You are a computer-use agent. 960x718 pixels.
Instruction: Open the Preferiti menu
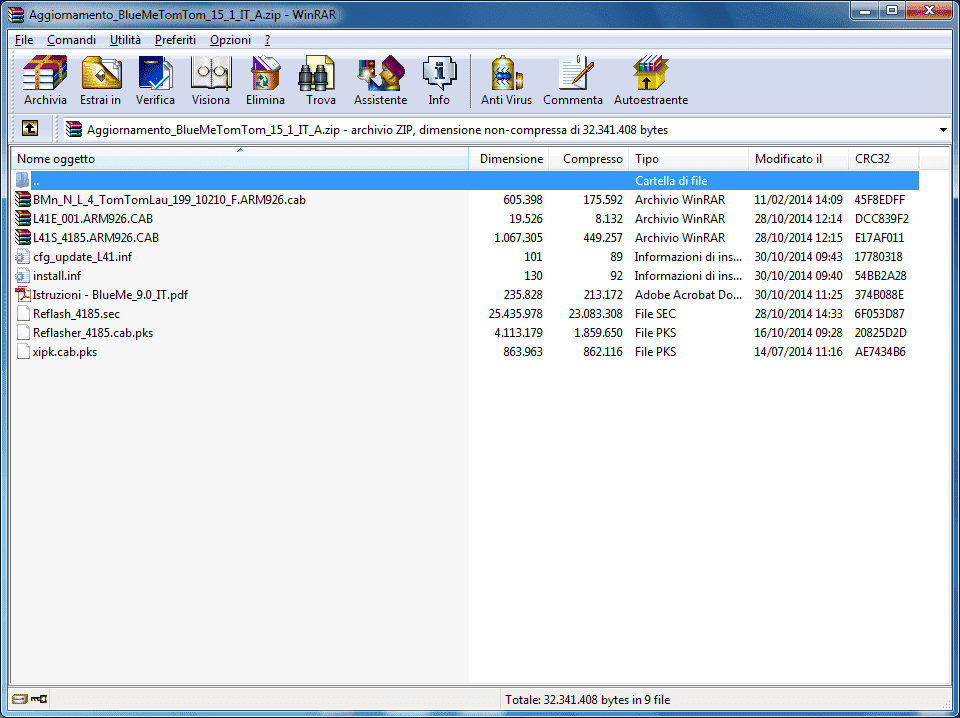(x=175, y=40)
